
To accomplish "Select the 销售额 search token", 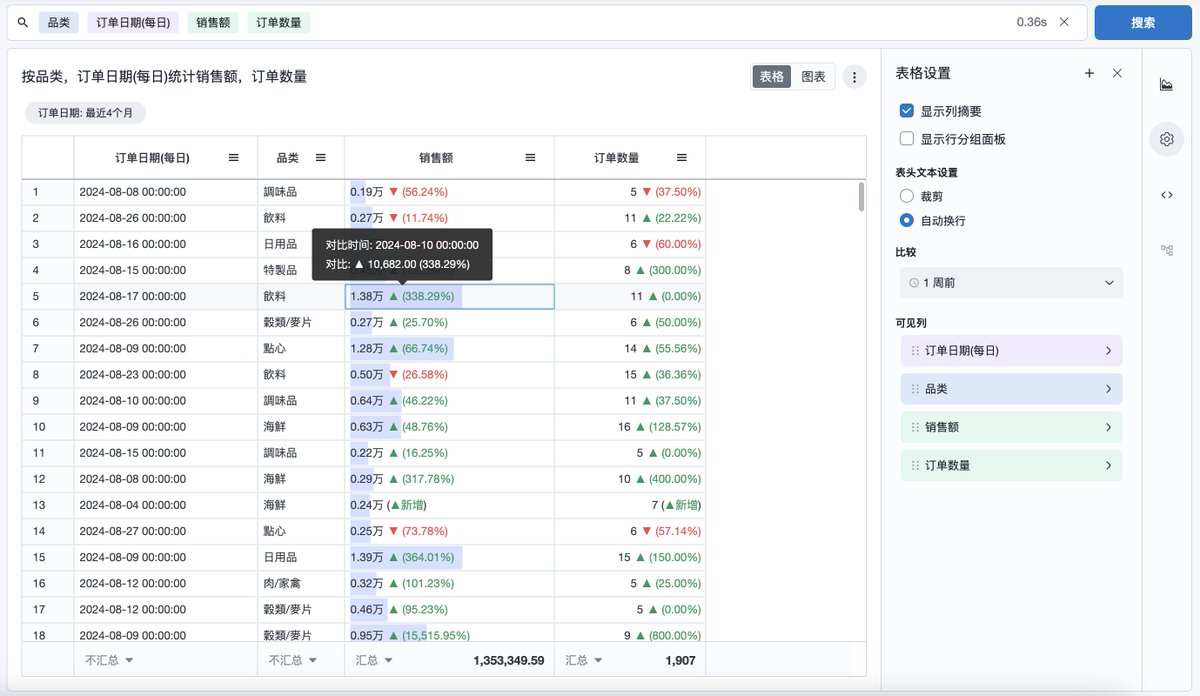I will click(213, 22).
